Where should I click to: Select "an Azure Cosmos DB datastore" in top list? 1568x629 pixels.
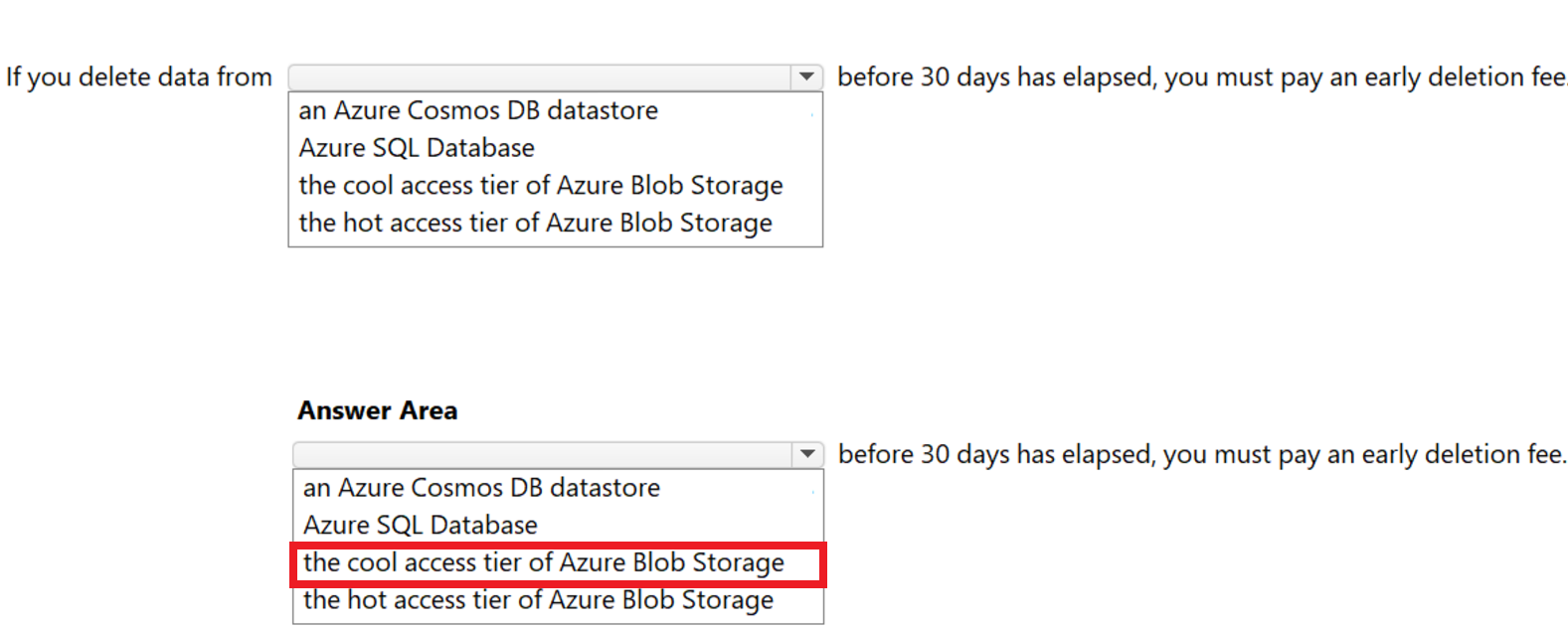tap(476, 110)
